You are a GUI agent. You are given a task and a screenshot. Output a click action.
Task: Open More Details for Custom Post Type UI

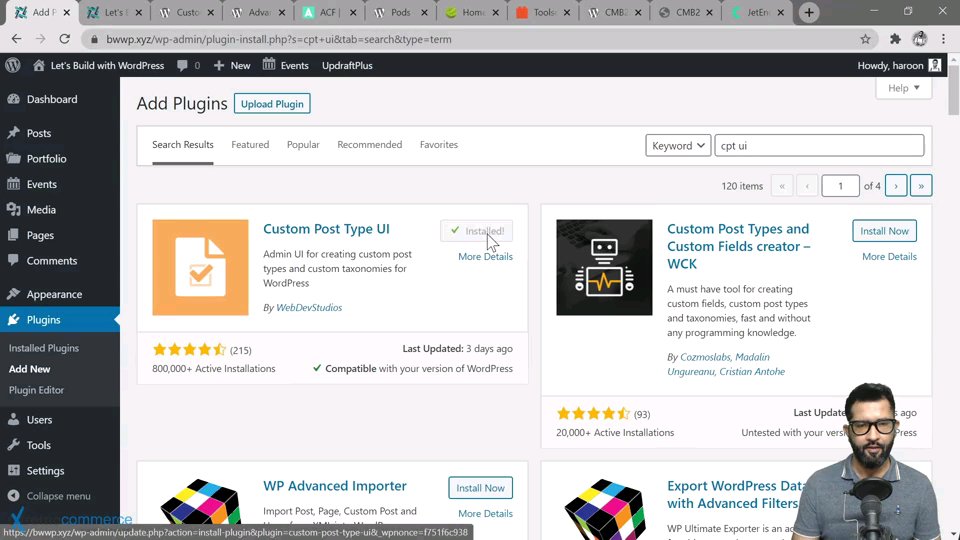(x=485, y=257)
